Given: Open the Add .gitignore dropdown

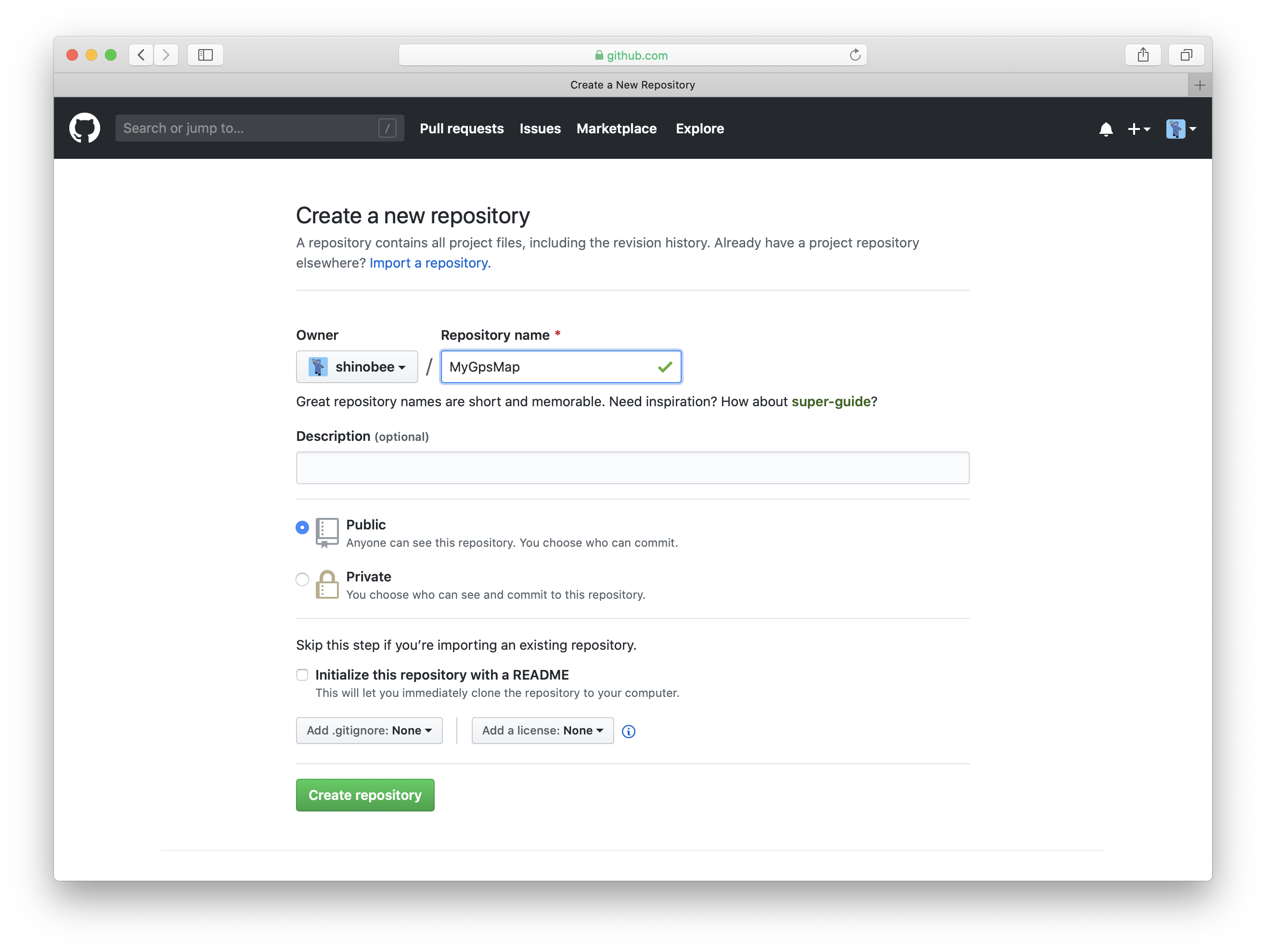Looking at the screenshot, I should pos(369,731).
